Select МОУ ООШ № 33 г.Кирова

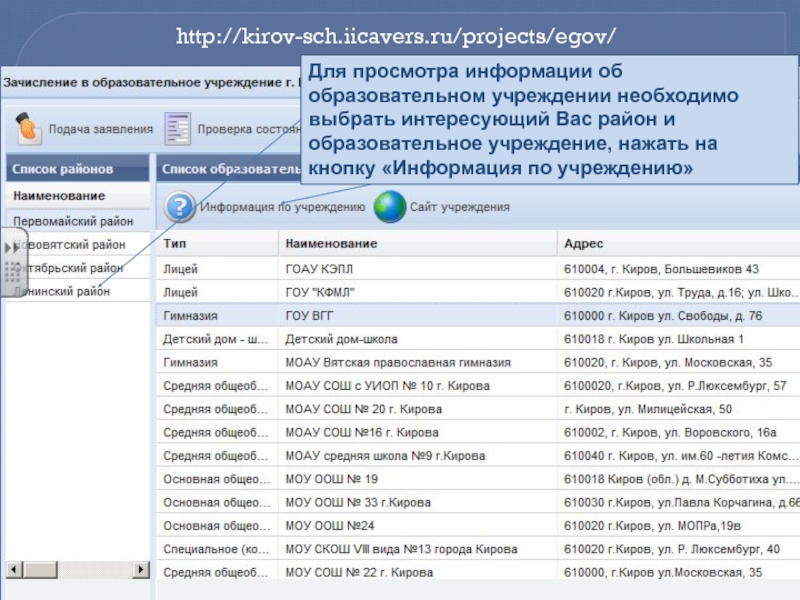(x=478, y=503)
